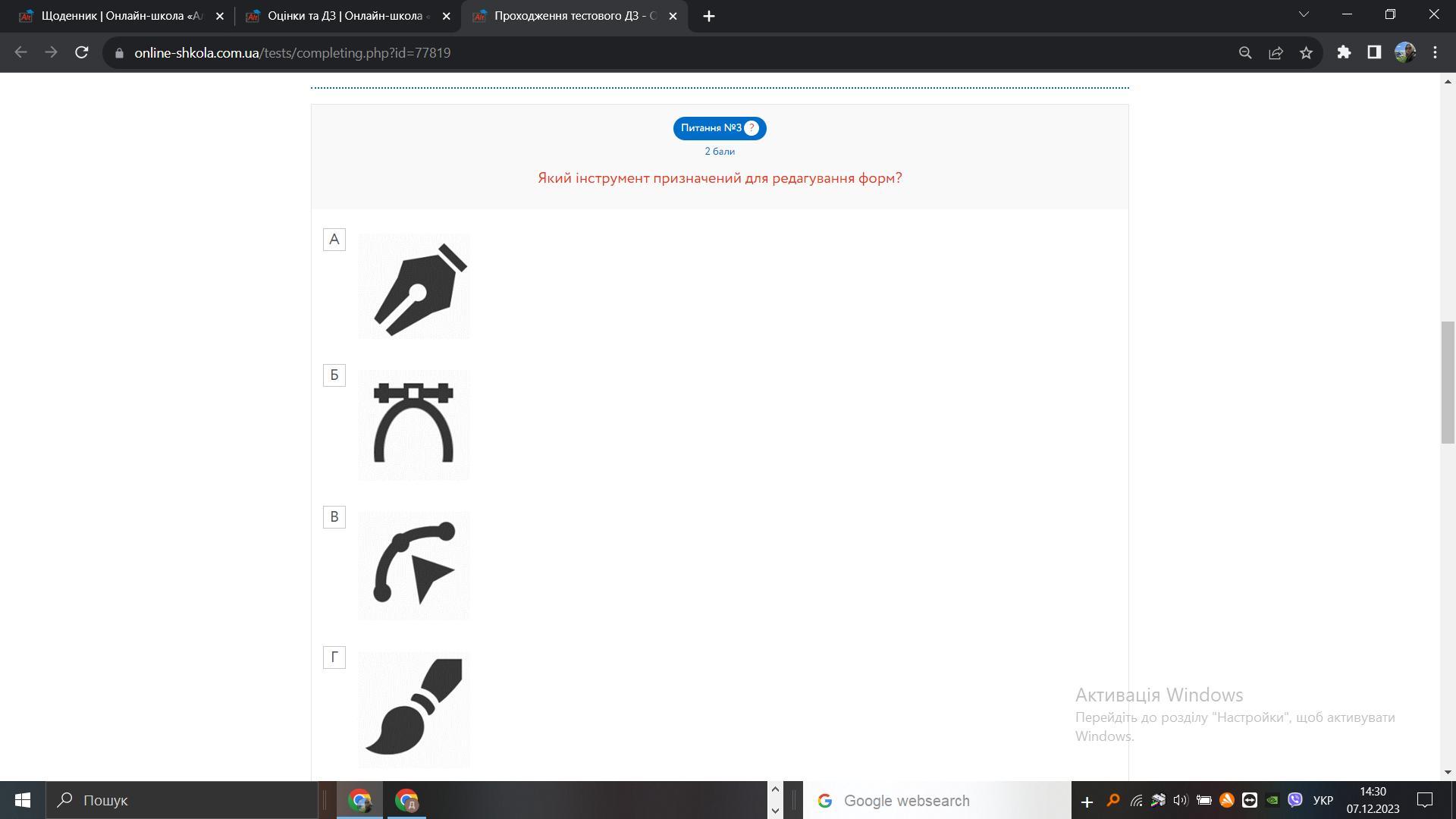Open the Chrome profile avatar
The height and width of the screenshot is (819, 1456).
click(1404, 52)
